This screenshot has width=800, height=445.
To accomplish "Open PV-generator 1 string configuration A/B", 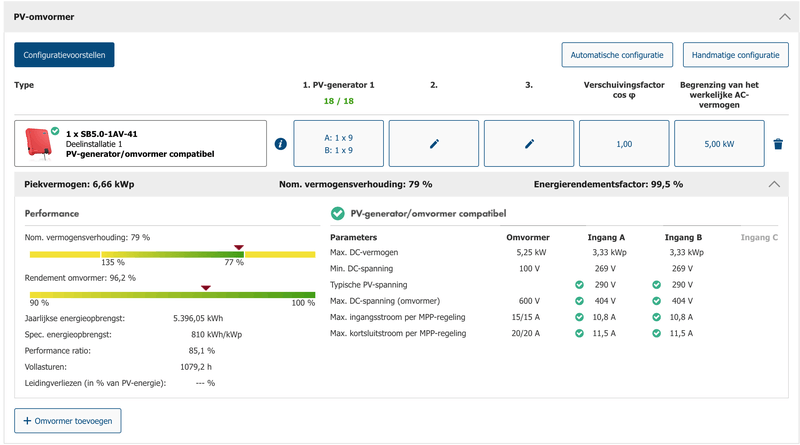I will (x=338, y=144).
